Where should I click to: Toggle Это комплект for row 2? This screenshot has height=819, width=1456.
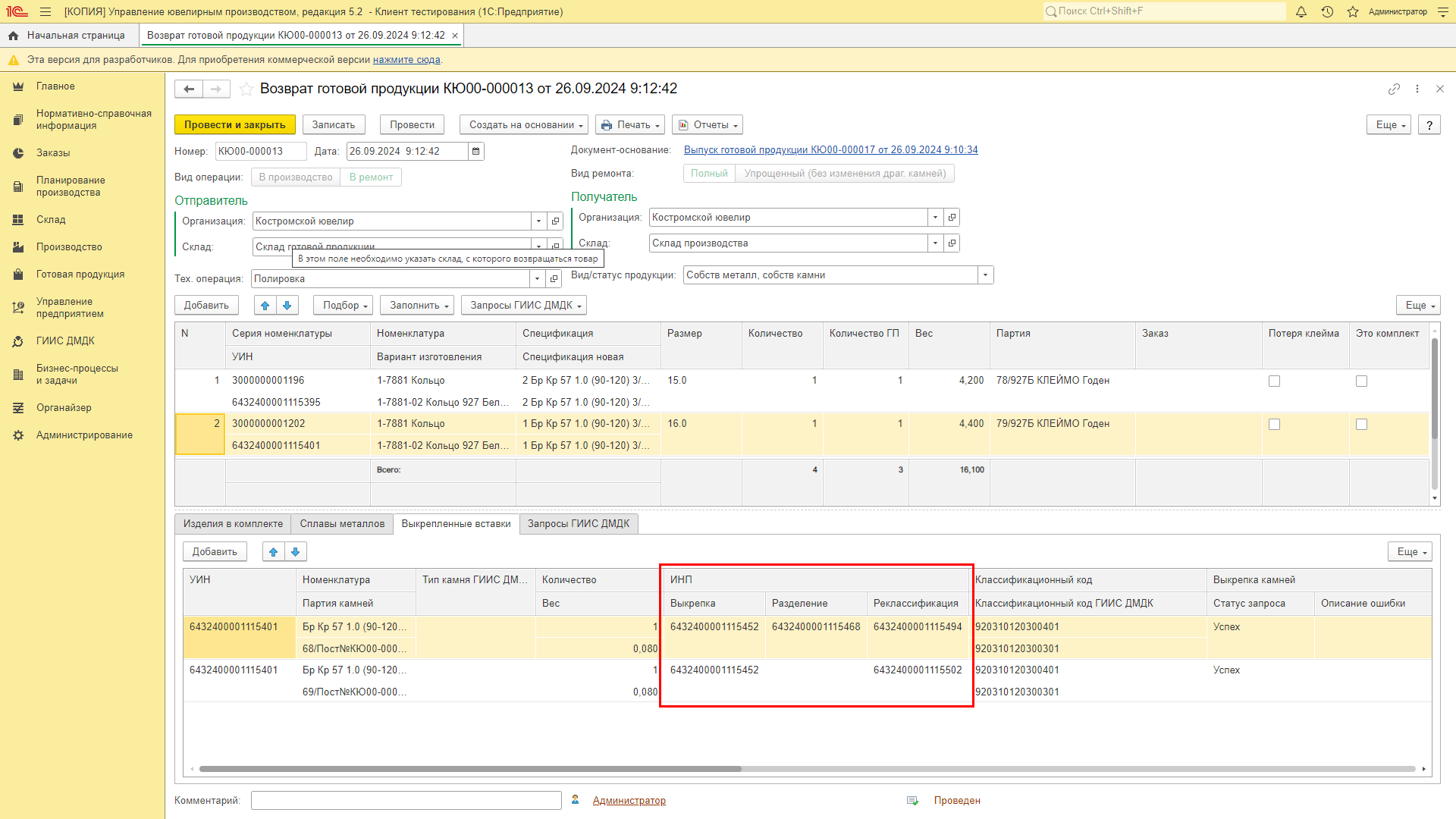pyautogui.click(x=1361, y=425)
